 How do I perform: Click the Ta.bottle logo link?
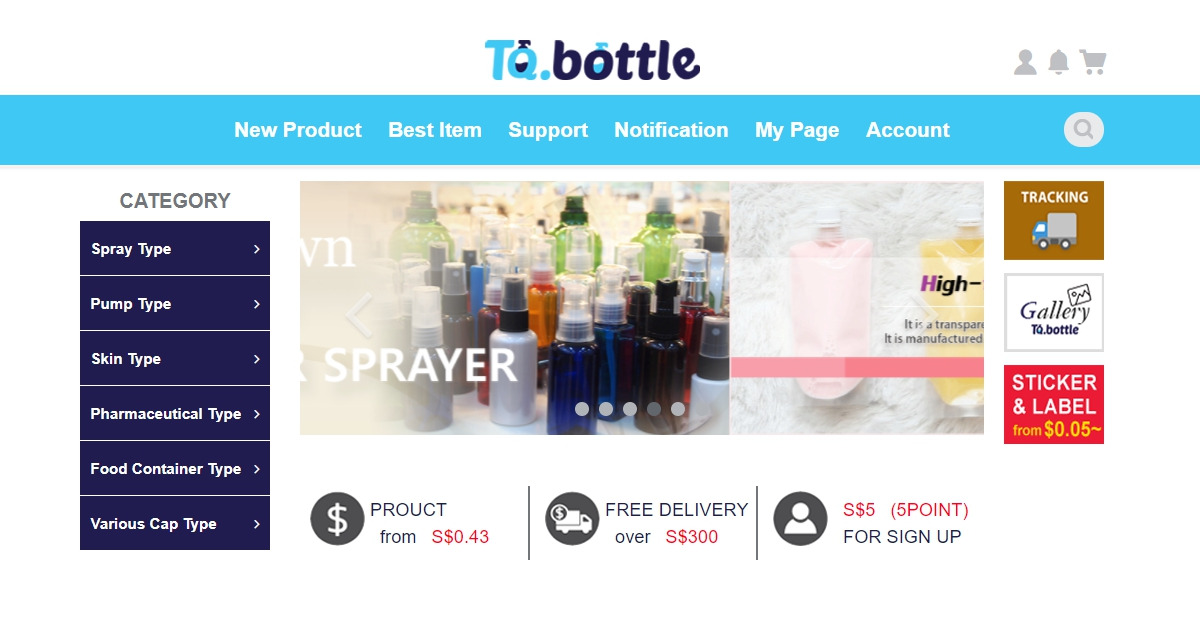(x=592, y=59)
